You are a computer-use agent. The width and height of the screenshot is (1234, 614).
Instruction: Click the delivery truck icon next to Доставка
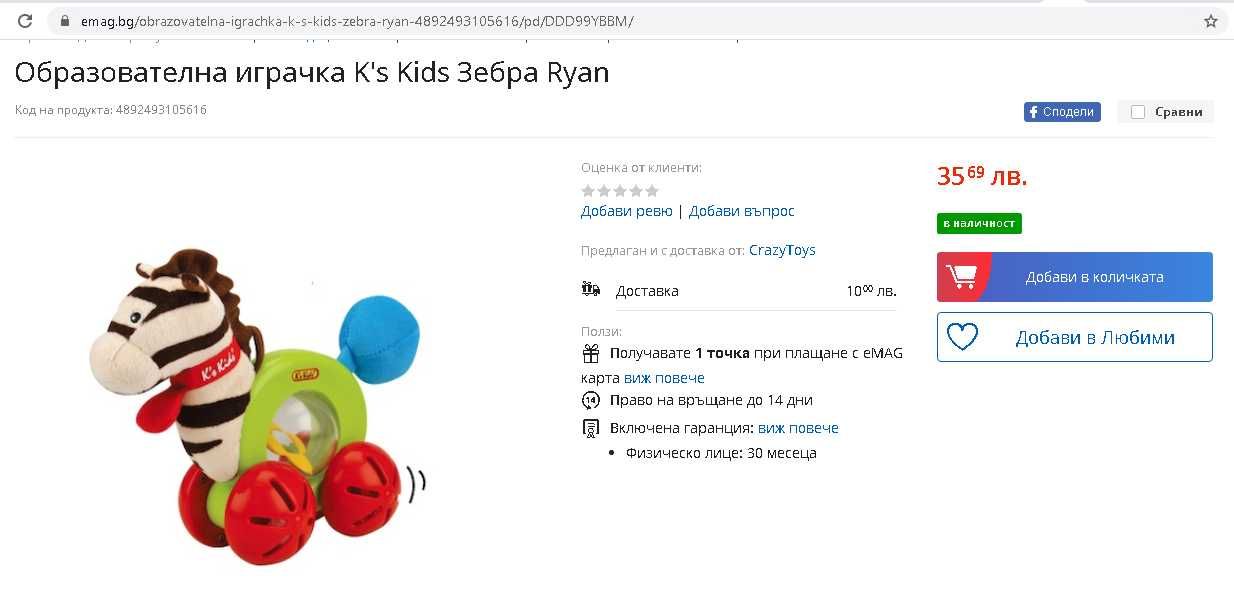pos(591,290)
